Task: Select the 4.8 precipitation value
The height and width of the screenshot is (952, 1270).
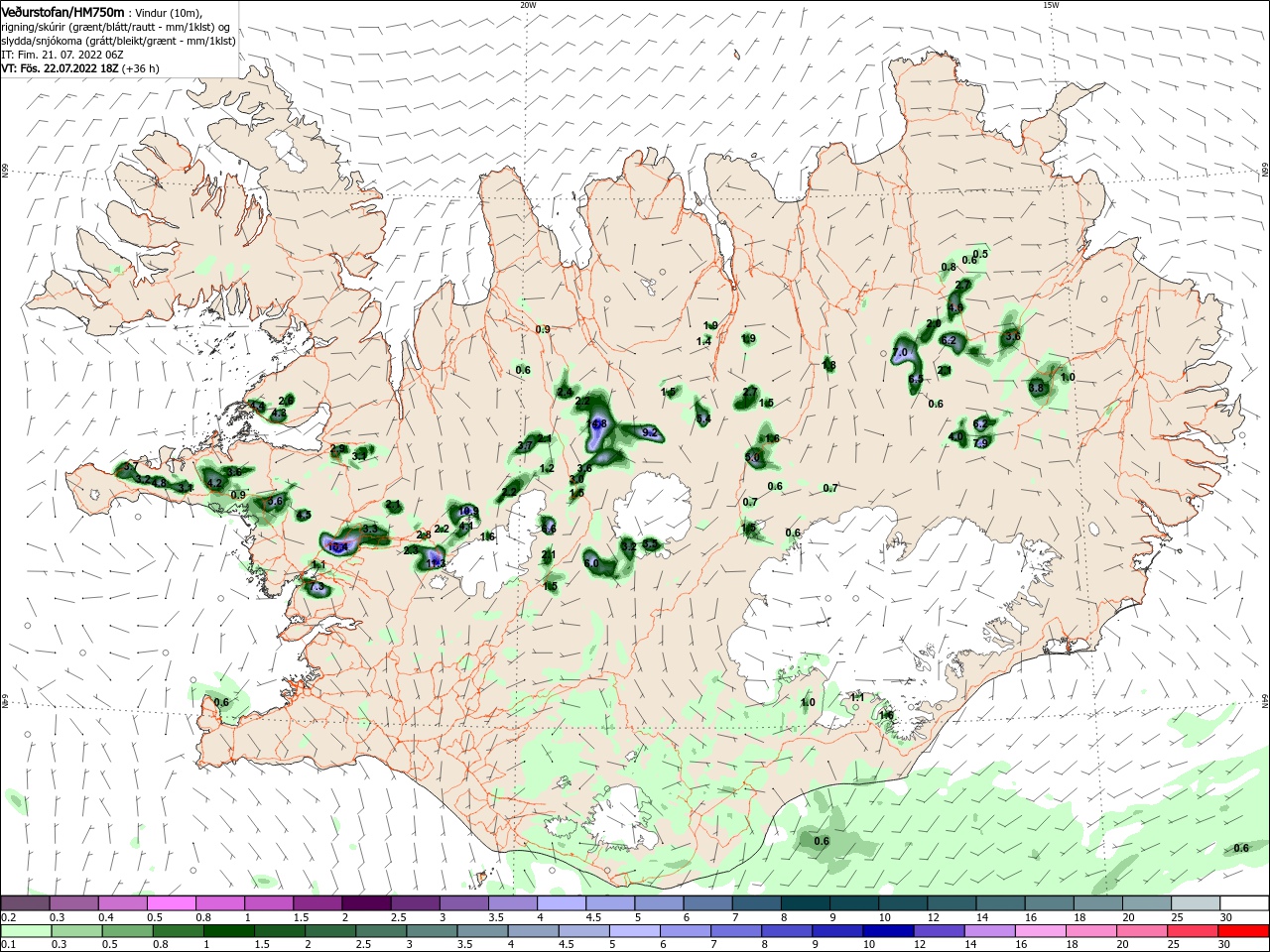Action: (159, 483)
